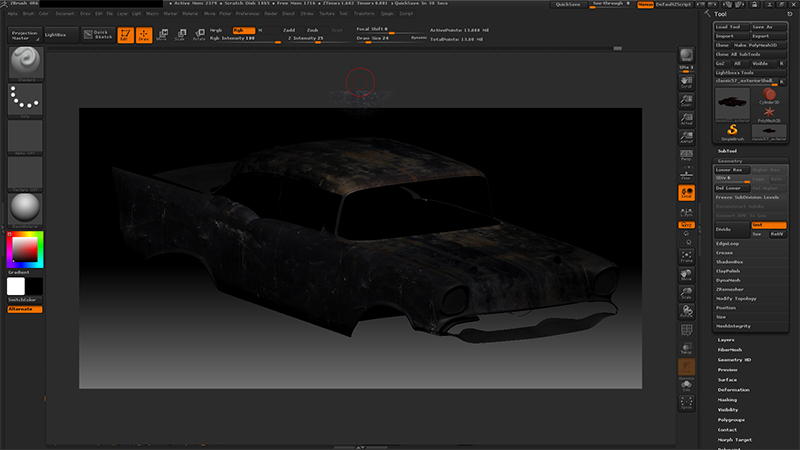Expand the Layers section
This screenshot has height=450, width=800.
tap(726, 340)
